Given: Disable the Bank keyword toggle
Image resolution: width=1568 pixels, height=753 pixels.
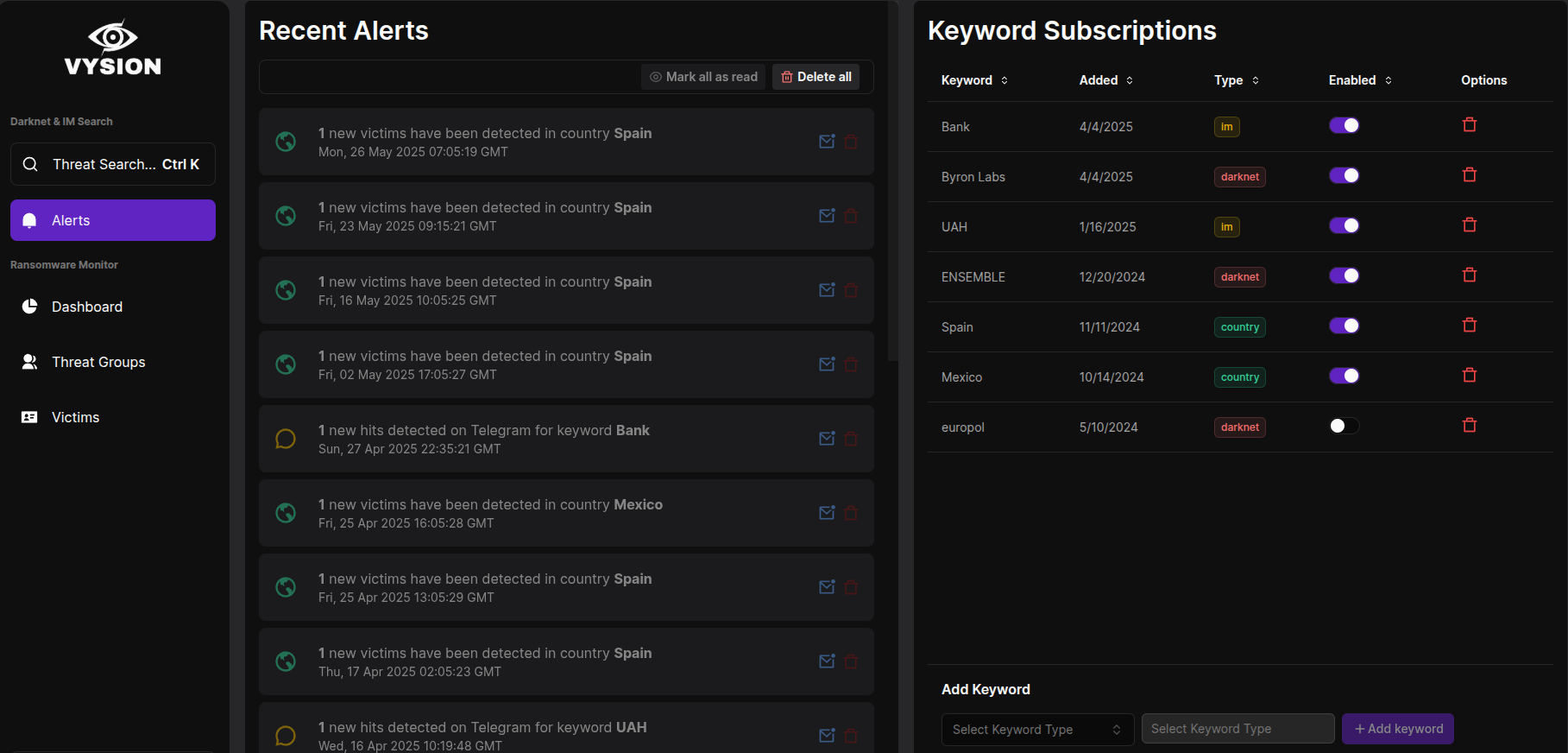Looking at the screenshot, I should point(1344,125).
